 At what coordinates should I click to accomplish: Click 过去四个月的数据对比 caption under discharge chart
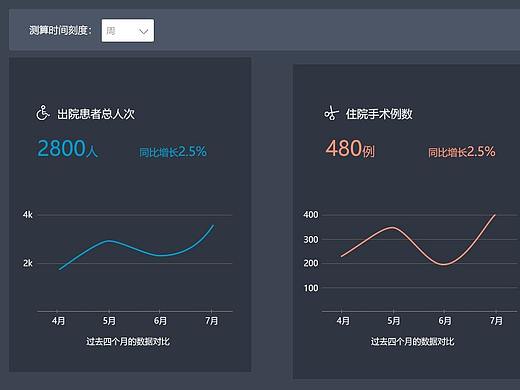[128, 341]
